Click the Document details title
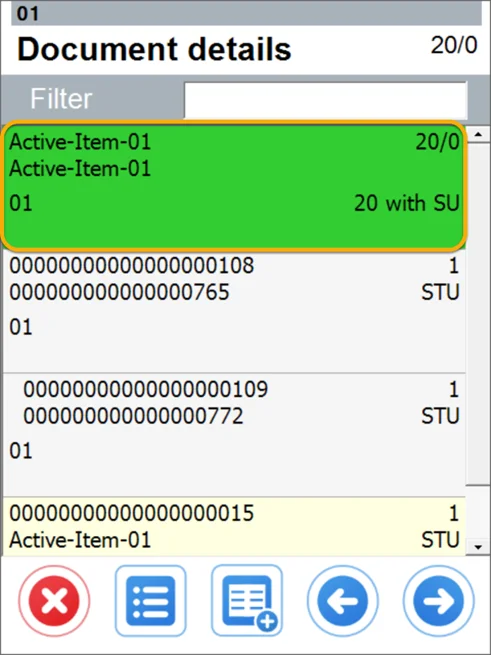This screenshot has height=655, width=491. tap(154, 49)
